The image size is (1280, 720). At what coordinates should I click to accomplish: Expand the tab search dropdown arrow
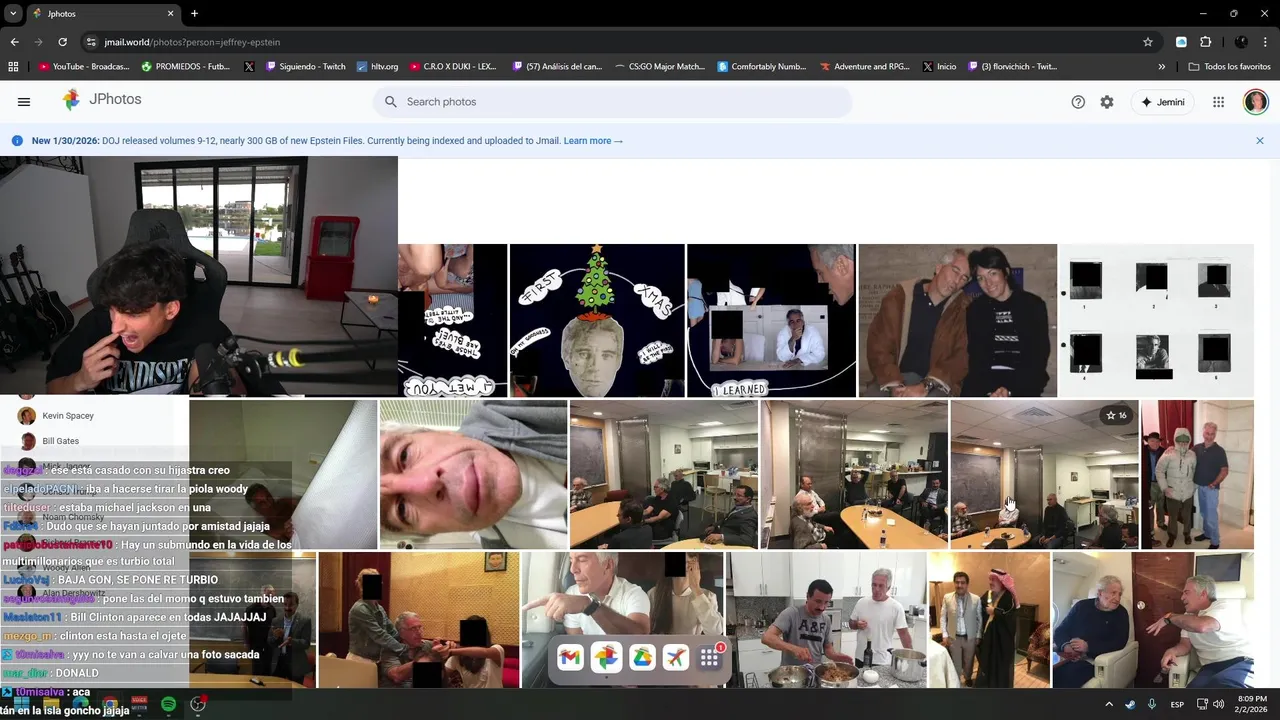(13, 14)
